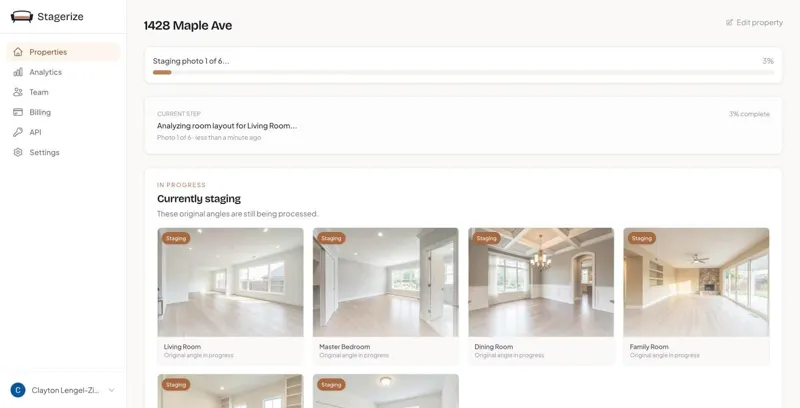Click the Properties house icon
The image size is (800, 408).
click(18, 52)
